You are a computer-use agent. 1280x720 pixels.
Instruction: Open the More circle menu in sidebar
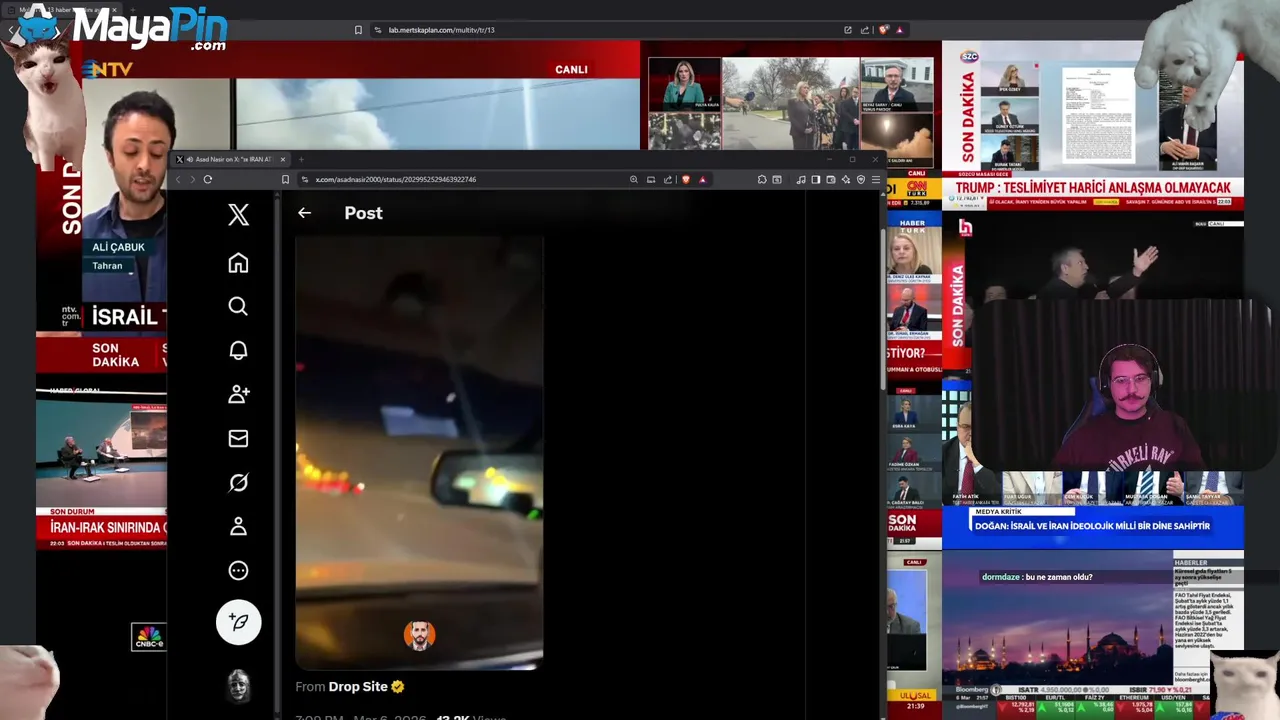pyautogui.click(x=238, y=570)
